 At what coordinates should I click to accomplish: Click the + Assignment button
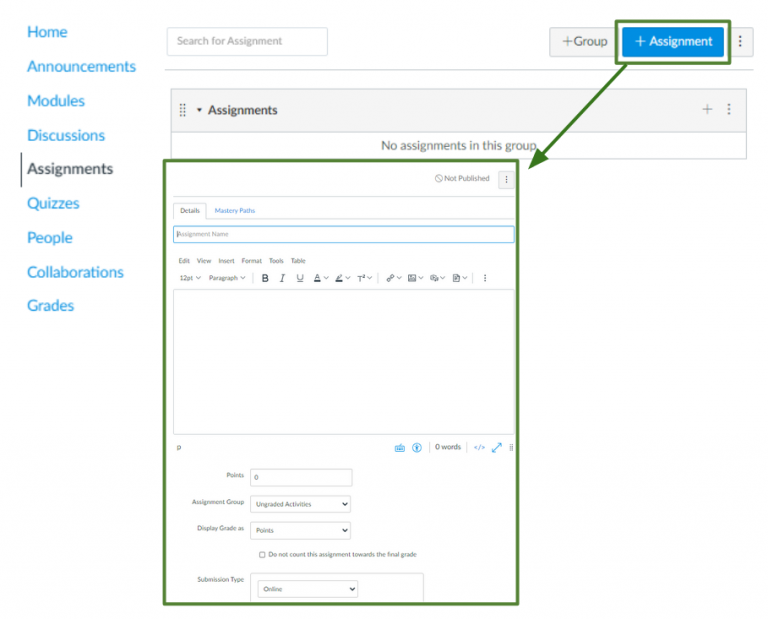673,42
